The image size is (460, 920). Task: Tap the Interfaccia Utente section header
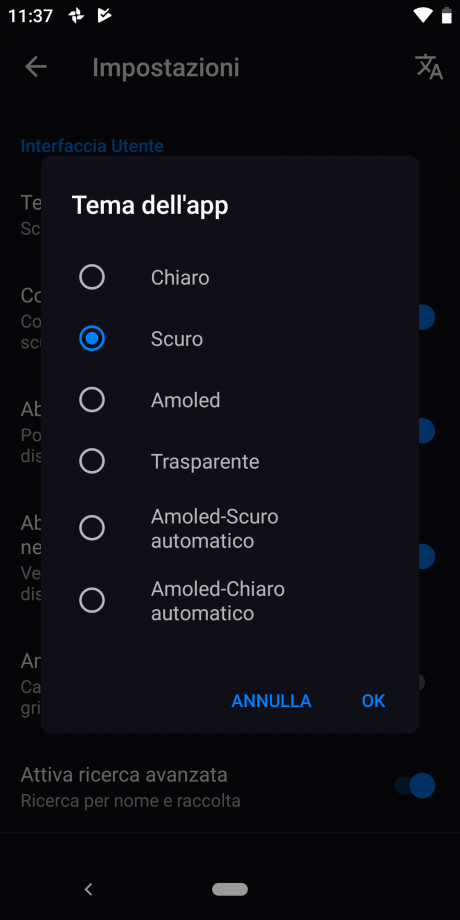pos(92,146)
